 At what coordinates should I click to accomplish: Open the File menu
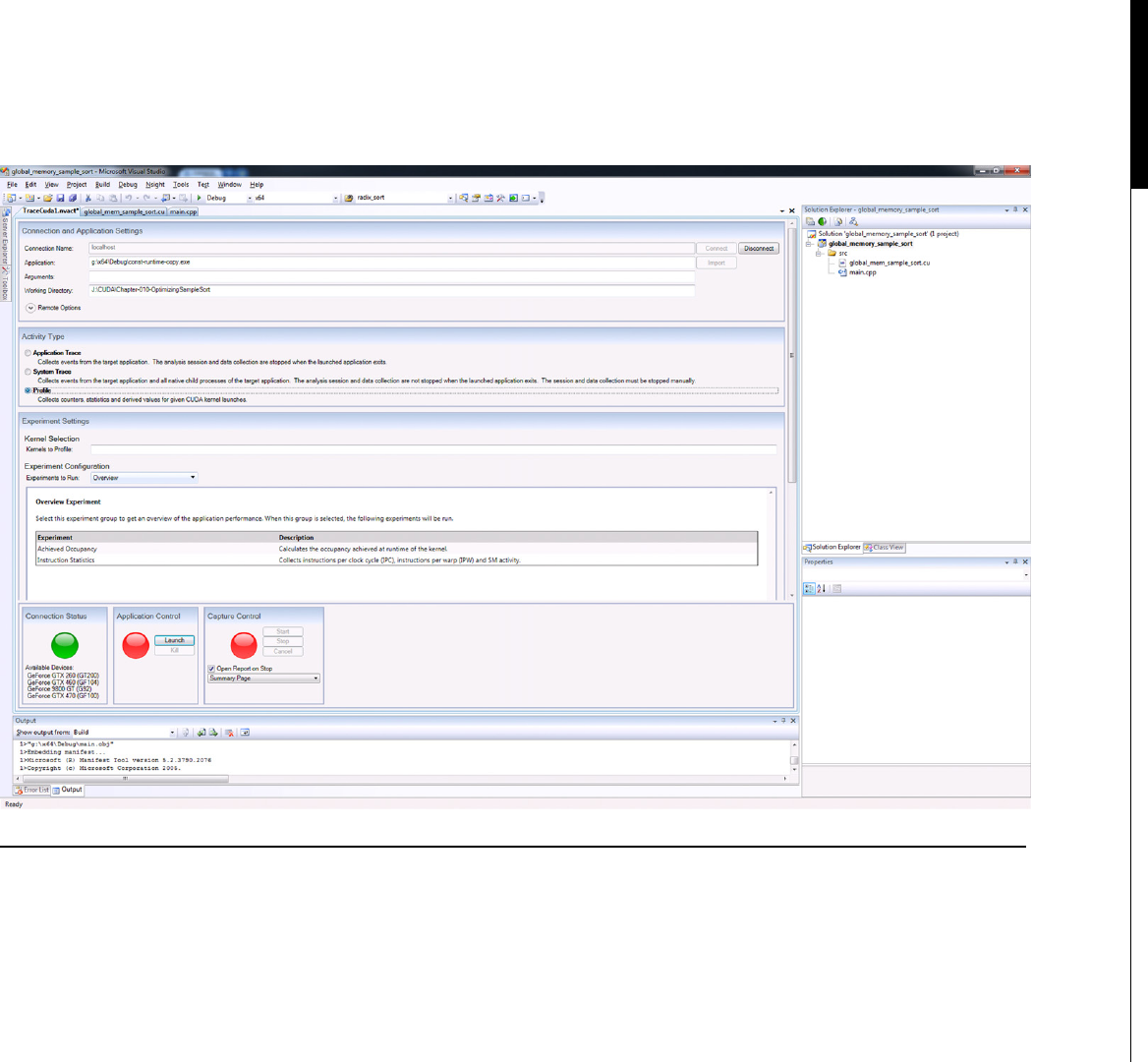click(12, 185)
